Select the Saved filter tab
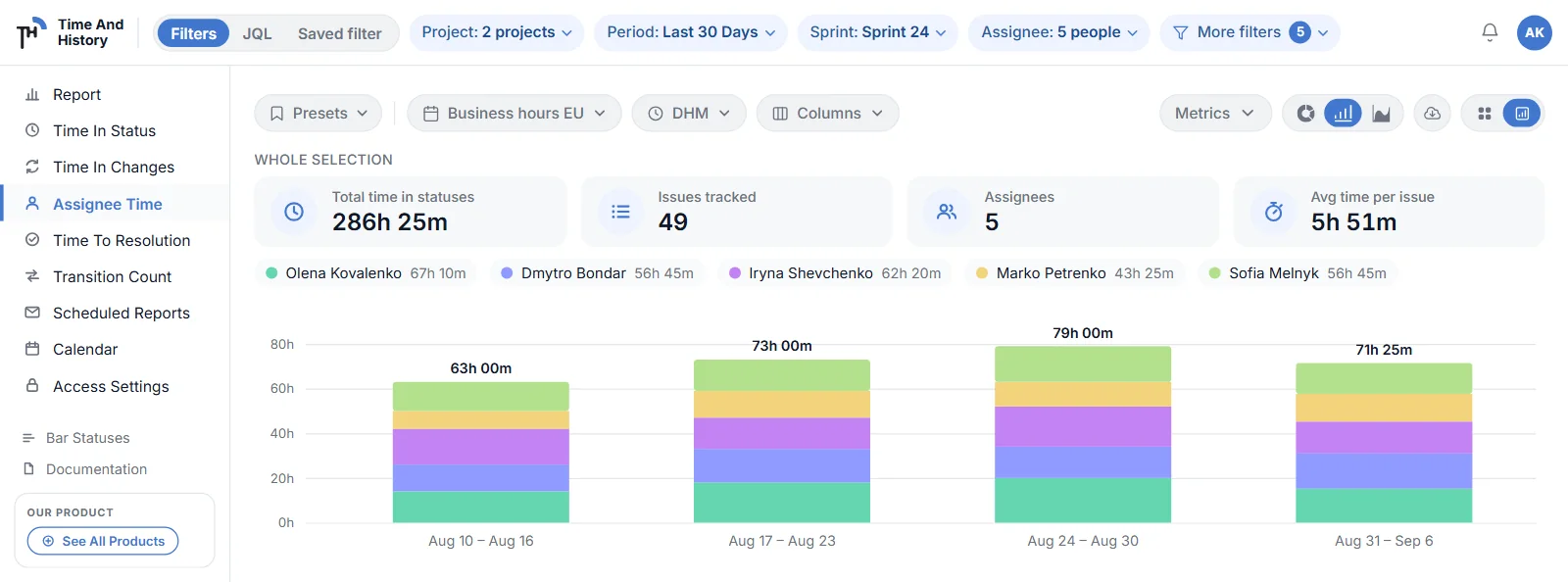 coord(339,33)
